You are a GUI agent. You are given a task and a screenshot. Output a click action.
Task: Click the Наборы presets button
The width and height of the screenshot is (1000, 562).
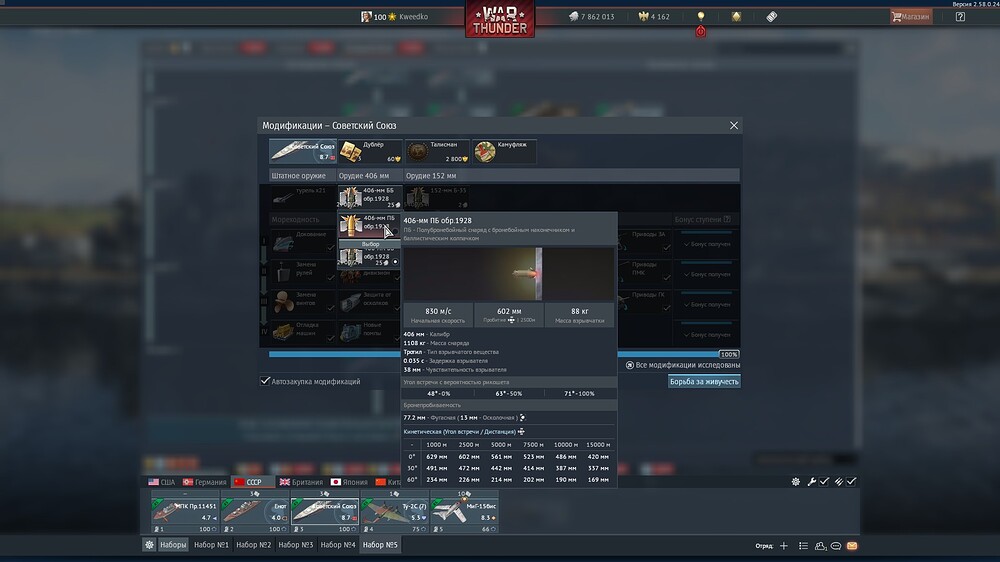click(173, 545)
